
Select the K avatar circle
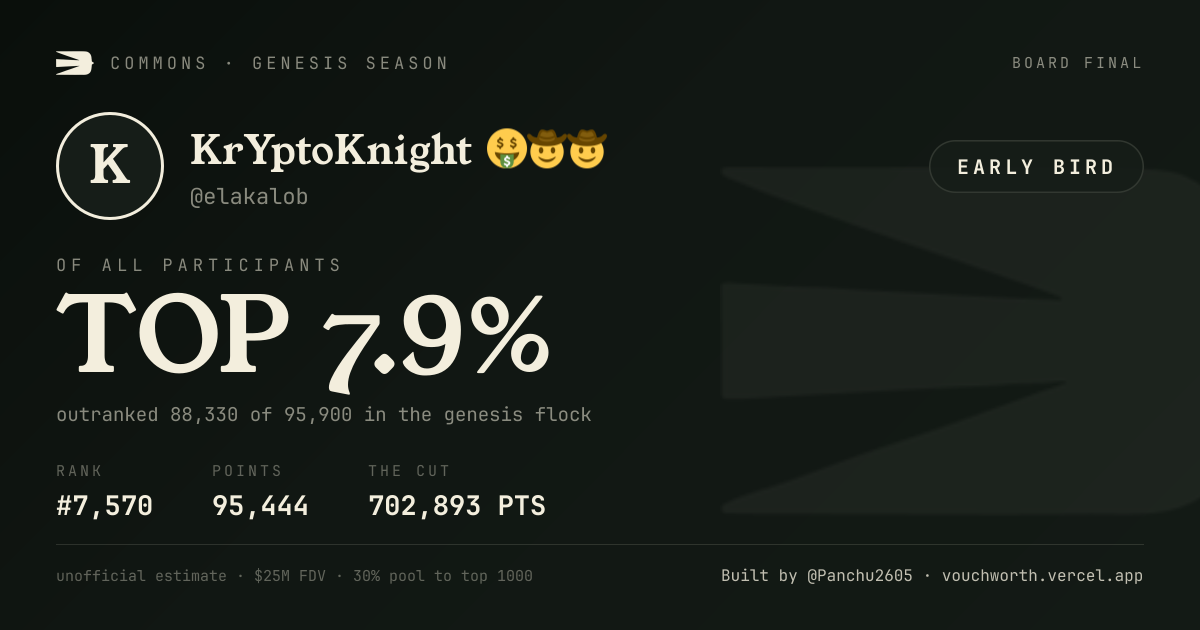[110, 166]
